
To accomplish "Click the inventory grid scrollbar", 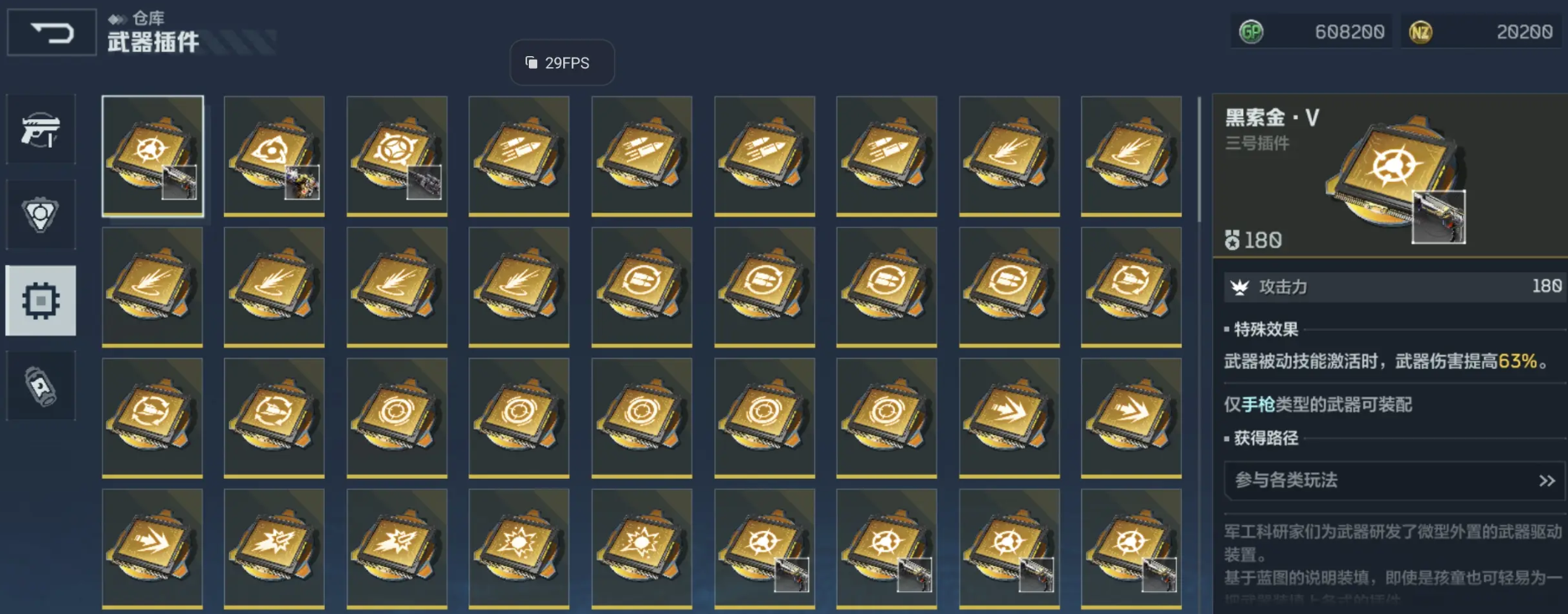I will pyautogui.click(x=1199, y=159).
